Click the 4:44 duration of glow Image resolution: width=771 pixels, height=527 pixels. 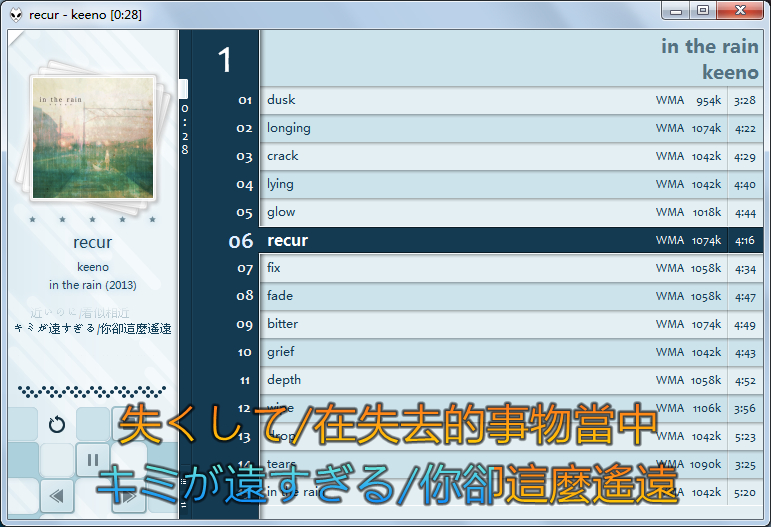click(x=745, y=213)
